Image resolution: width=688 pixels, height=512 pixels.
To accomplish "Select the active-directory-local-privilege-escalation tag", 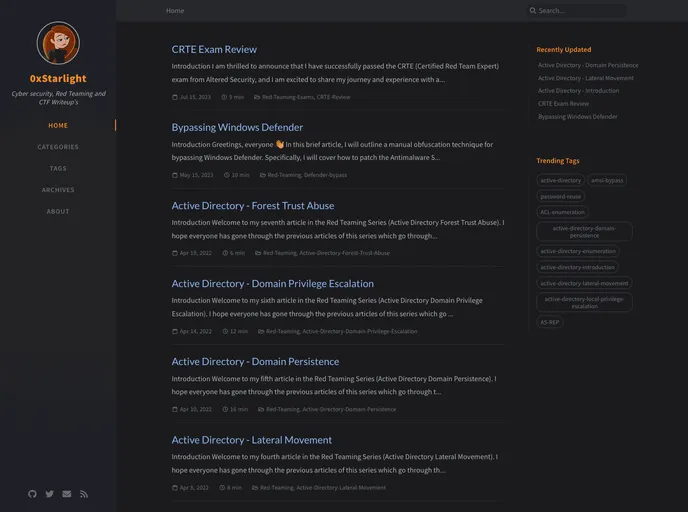I will tap(584, 302).
